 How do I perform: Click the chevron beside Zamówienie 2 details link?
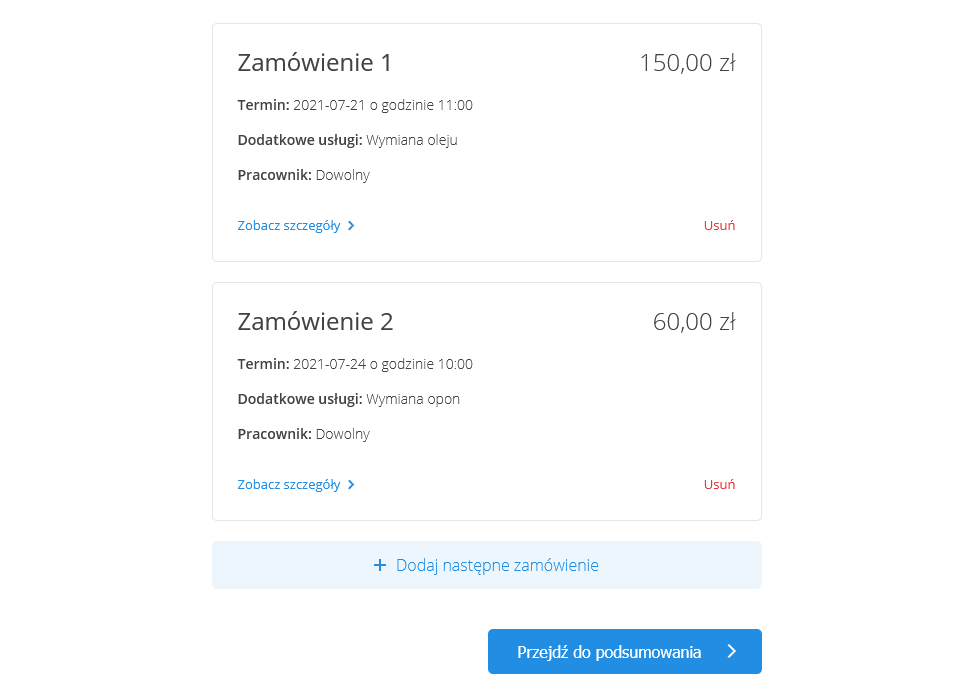coord(351,485)
